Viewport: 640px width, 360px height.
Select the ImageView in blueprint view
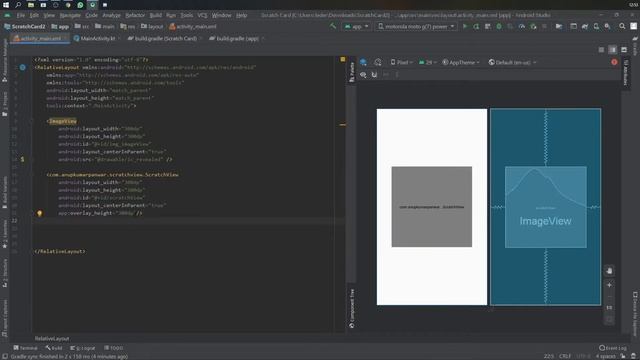pos(545,207)
